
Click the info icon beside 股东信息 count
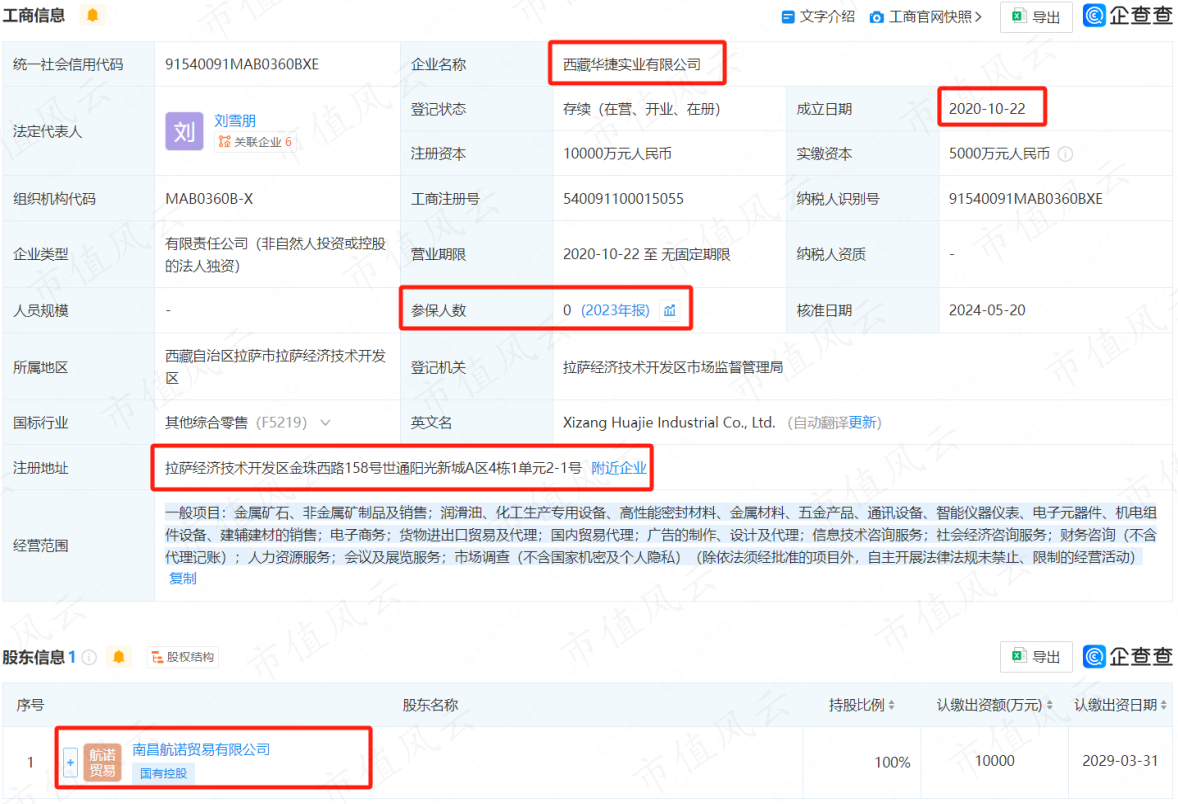pyautogui.click(x=89, y=657)
